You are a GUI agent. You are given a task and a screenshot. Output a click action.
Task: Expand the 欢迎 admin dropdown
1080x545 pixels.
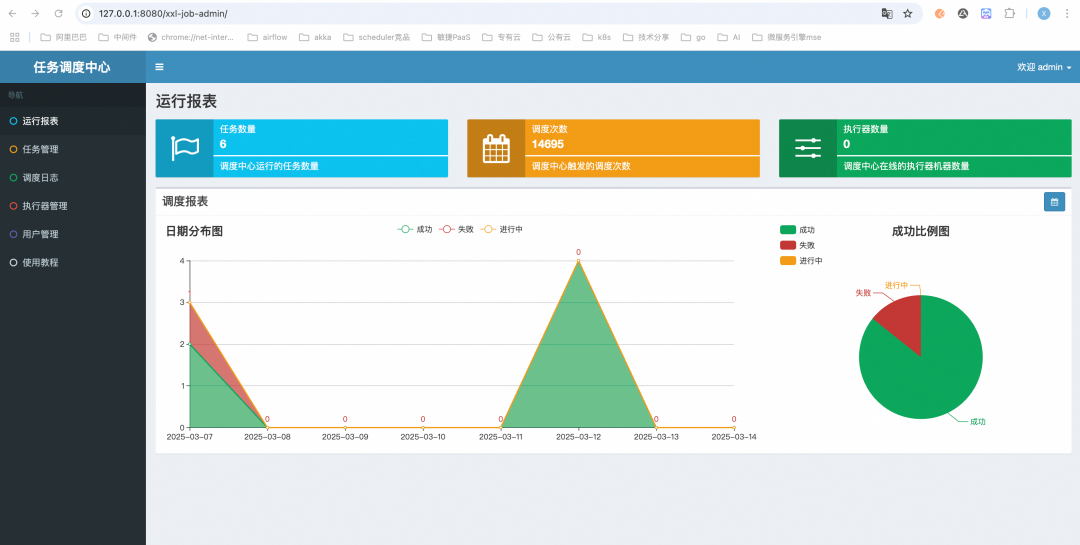(x=1044, y=67)
